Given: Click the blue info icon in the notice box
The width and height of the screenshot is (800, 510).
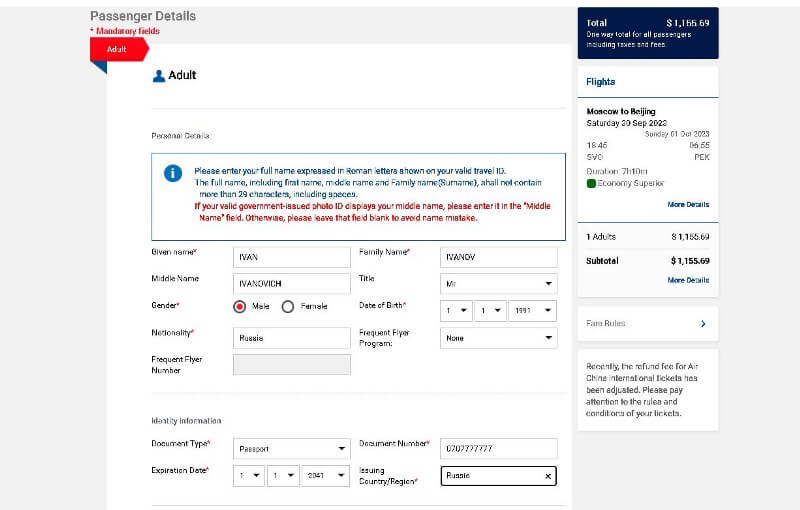Looking at the screenshot, I should [x=173, y=173].
